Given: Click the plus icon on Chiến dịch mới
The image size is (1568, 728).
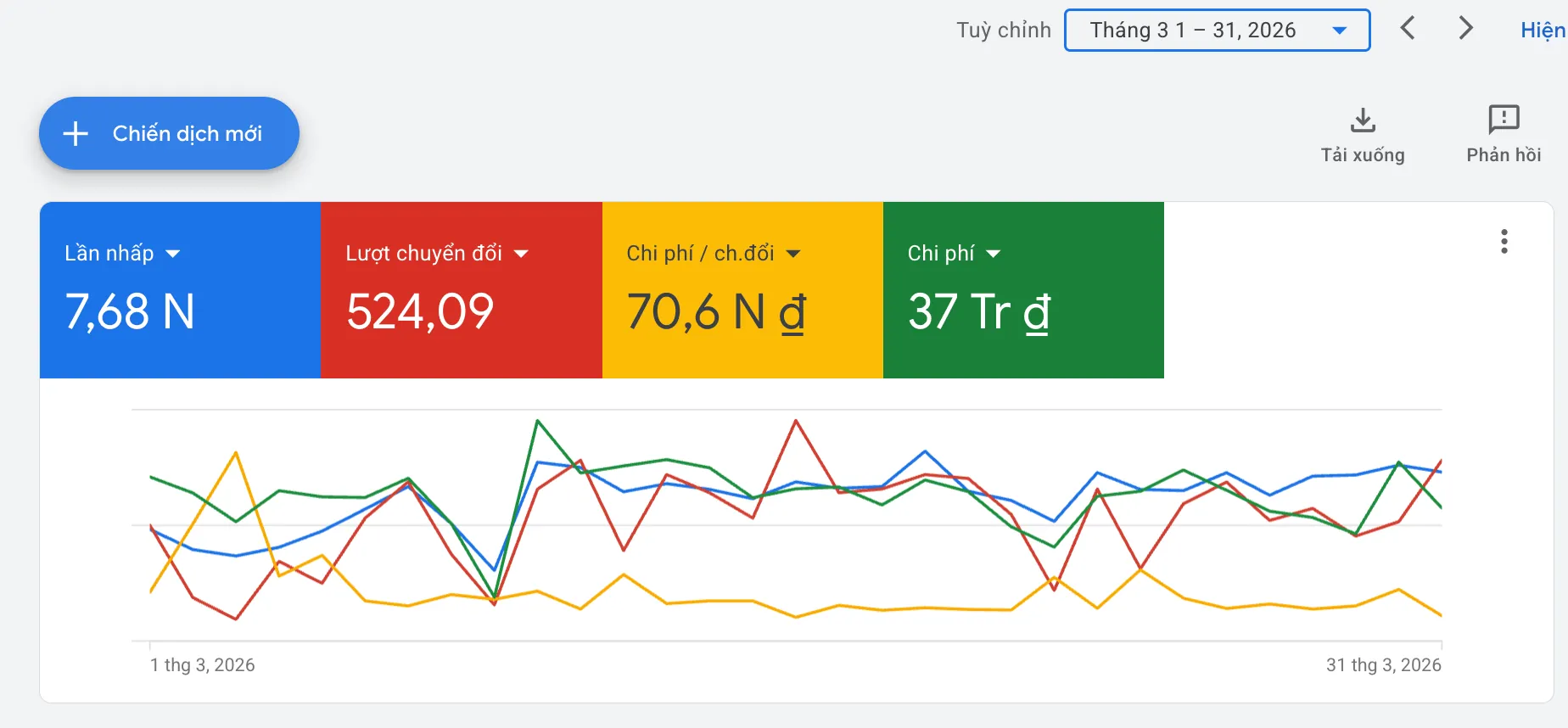Looking at the screenshot, I should (76, 133).
